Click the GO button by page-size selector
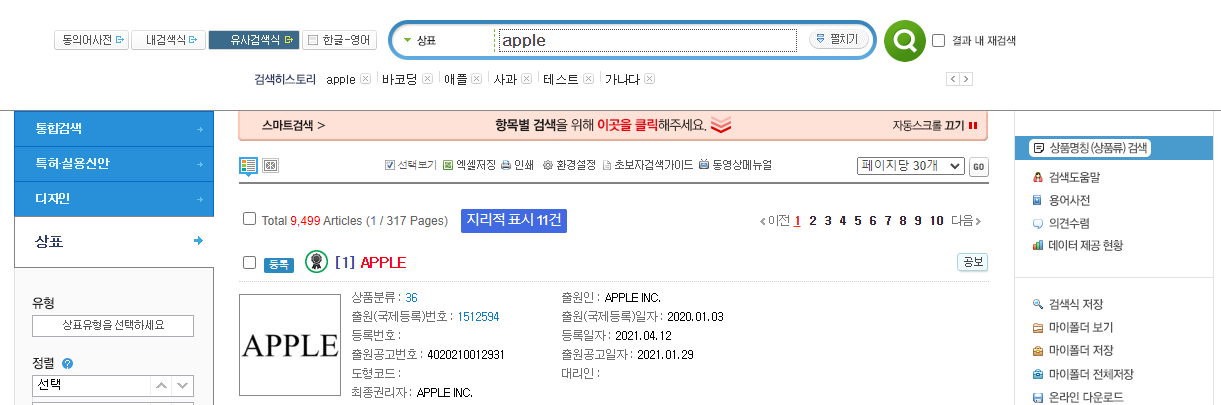The height and width of the screenshot is (405, 1221). [978, 166]
